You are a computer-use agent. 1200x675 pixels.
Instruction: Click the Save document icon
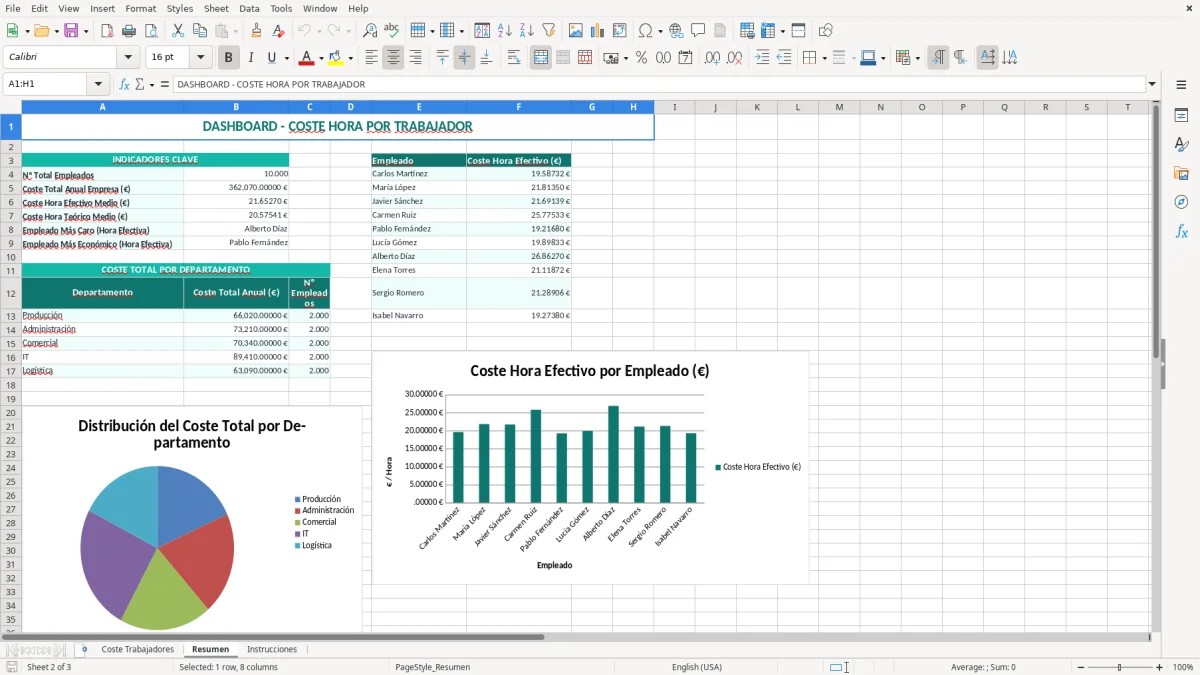tap(71, 31)
